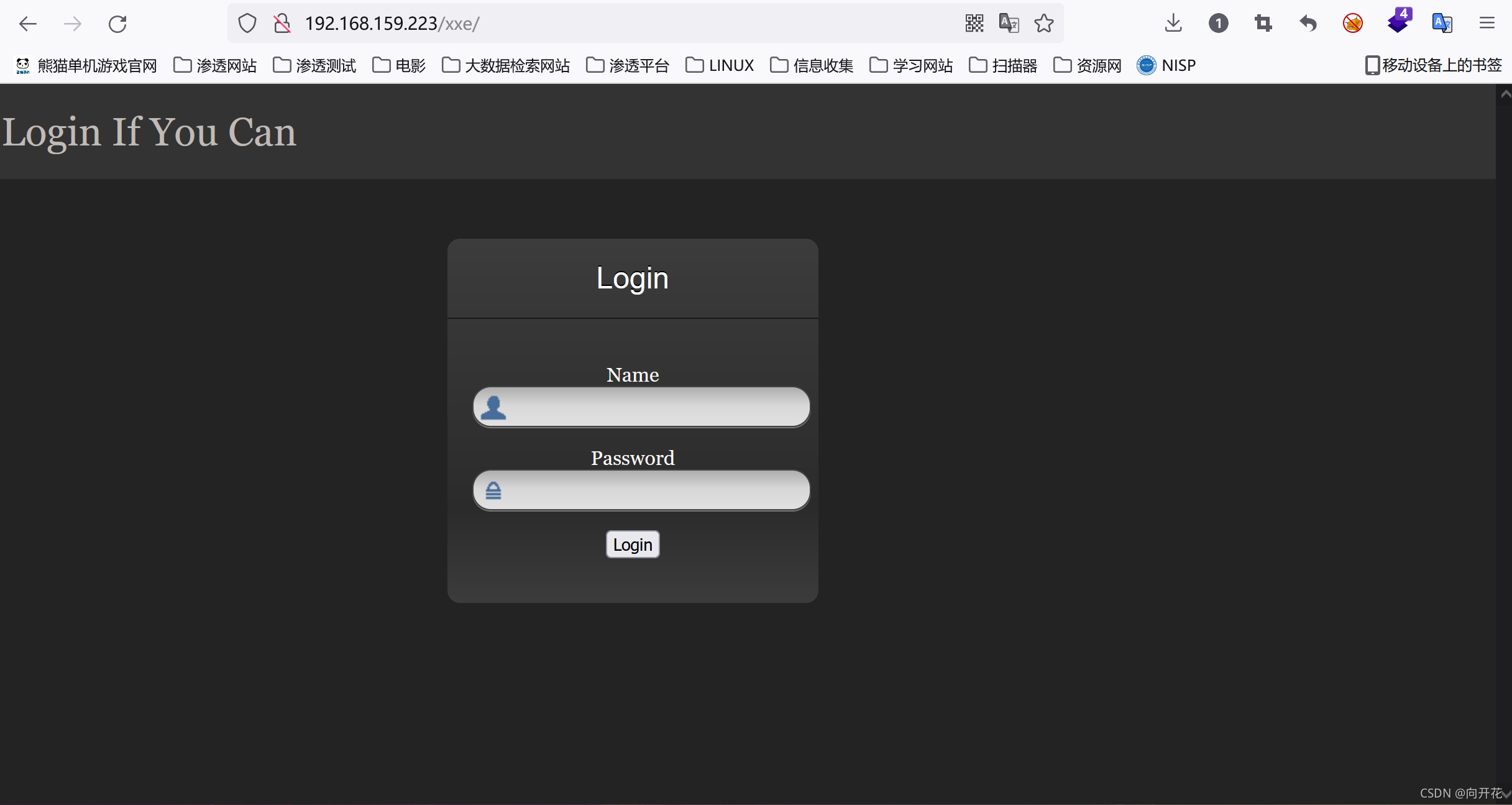The image size is (1512, 805).
Task: Bookmark this page with star icon
Action: [1044, 24]
